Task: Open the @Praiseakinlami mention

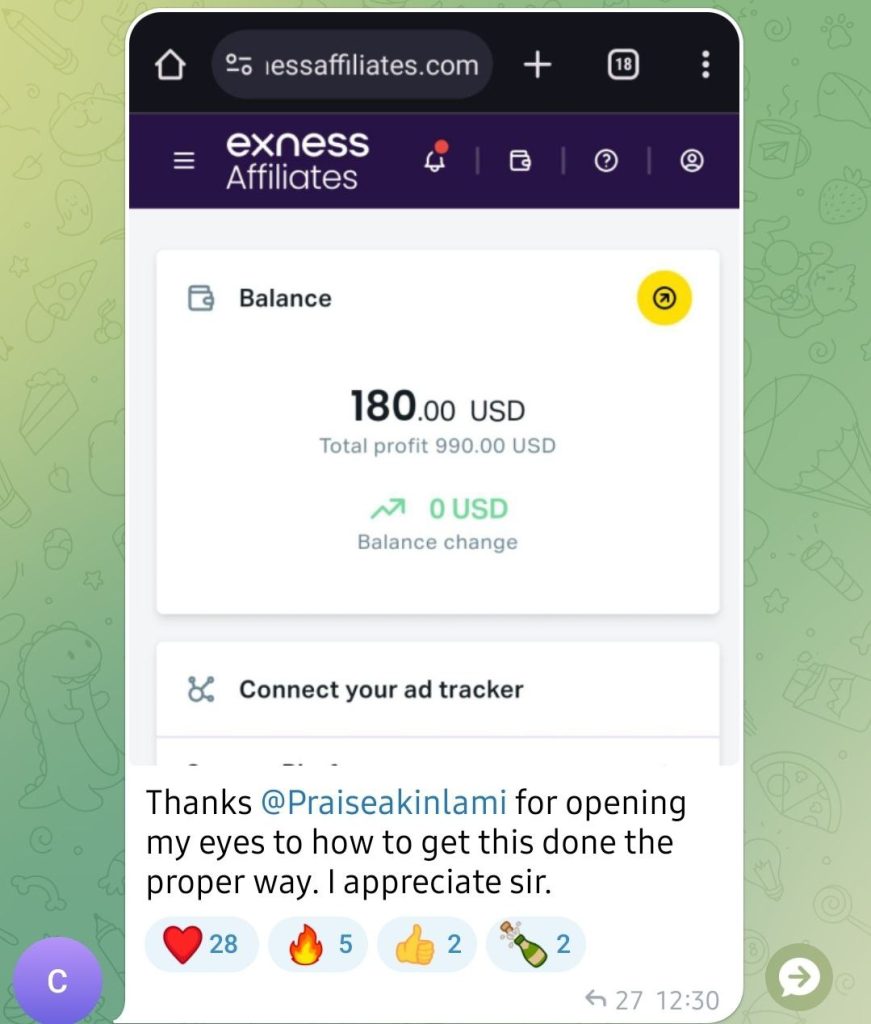Action: [x=384, y=803]
